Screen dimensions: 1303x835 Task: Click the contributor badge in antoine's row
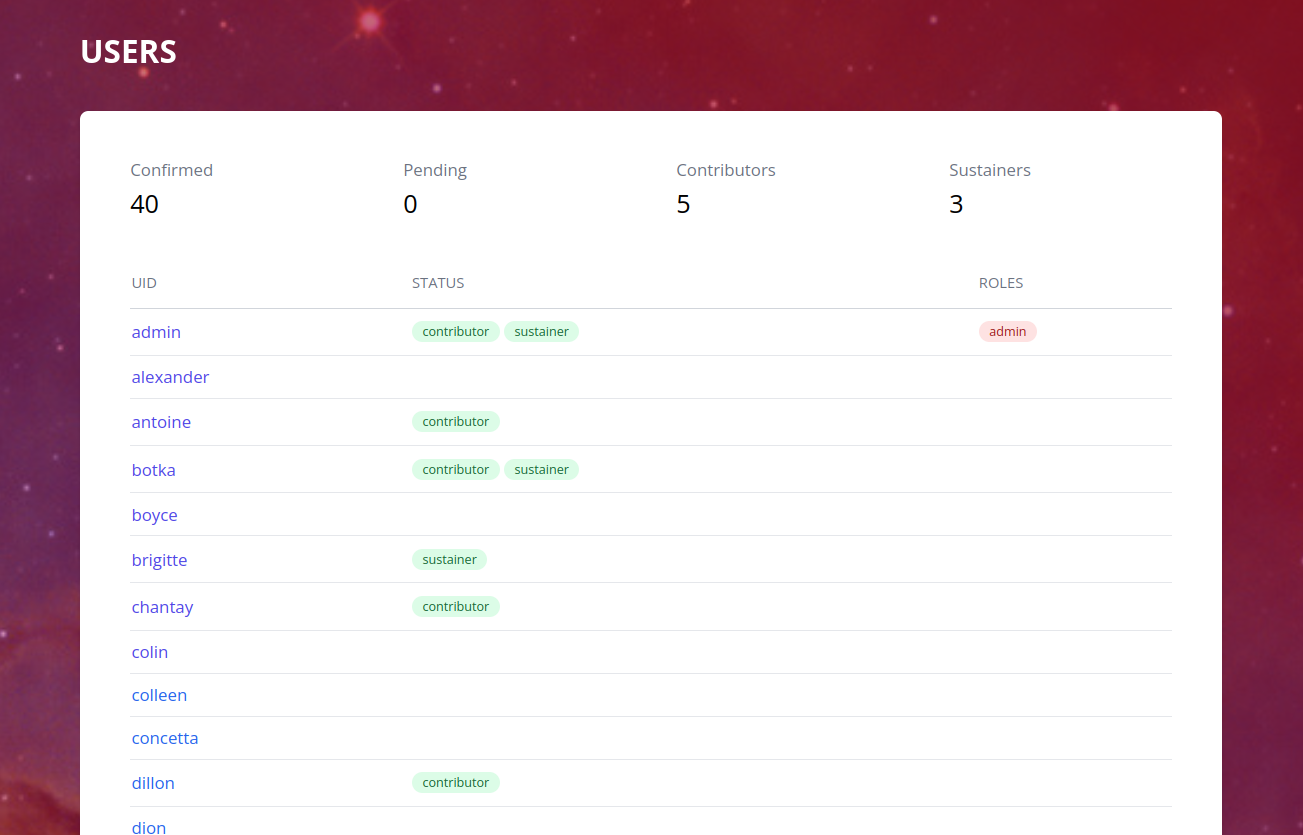point(455,422)
